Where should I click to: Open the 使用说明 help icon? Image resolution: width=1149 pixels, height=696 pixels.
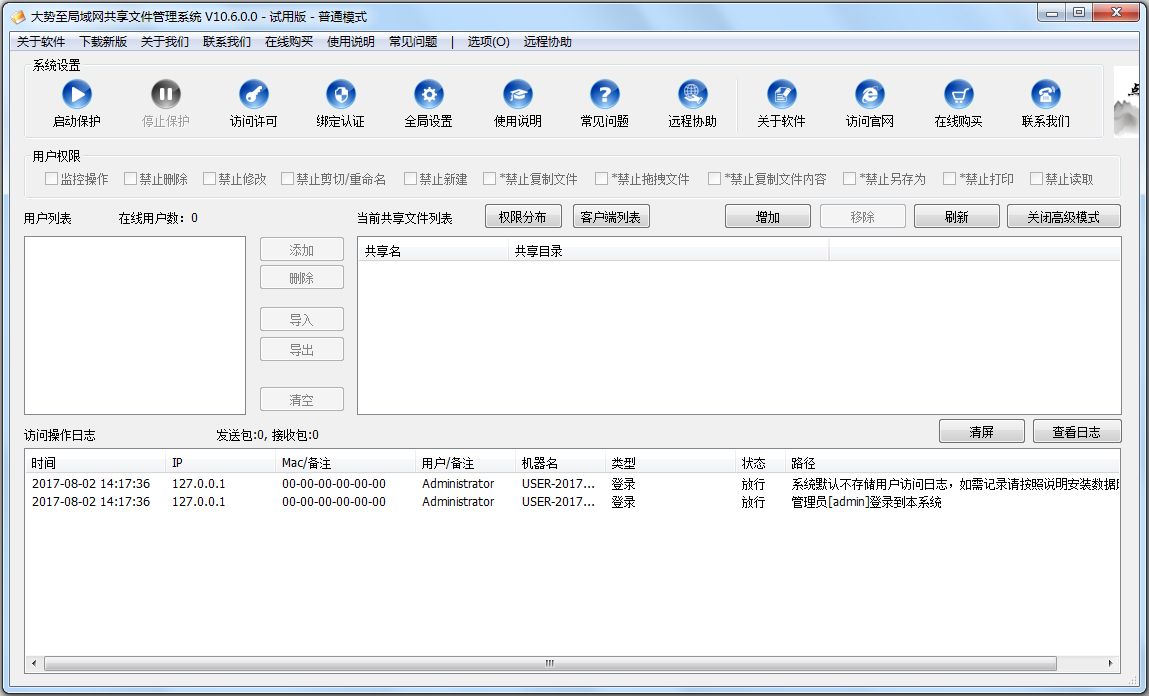coord(517,101)
